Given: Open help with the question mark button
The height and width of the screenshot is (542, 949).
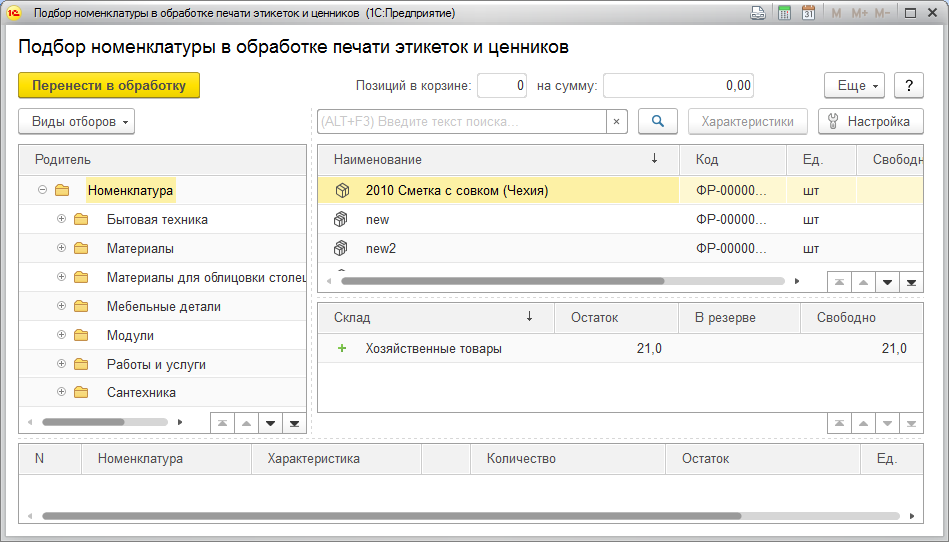Looking at the screenshot, I should click(908, 86).
